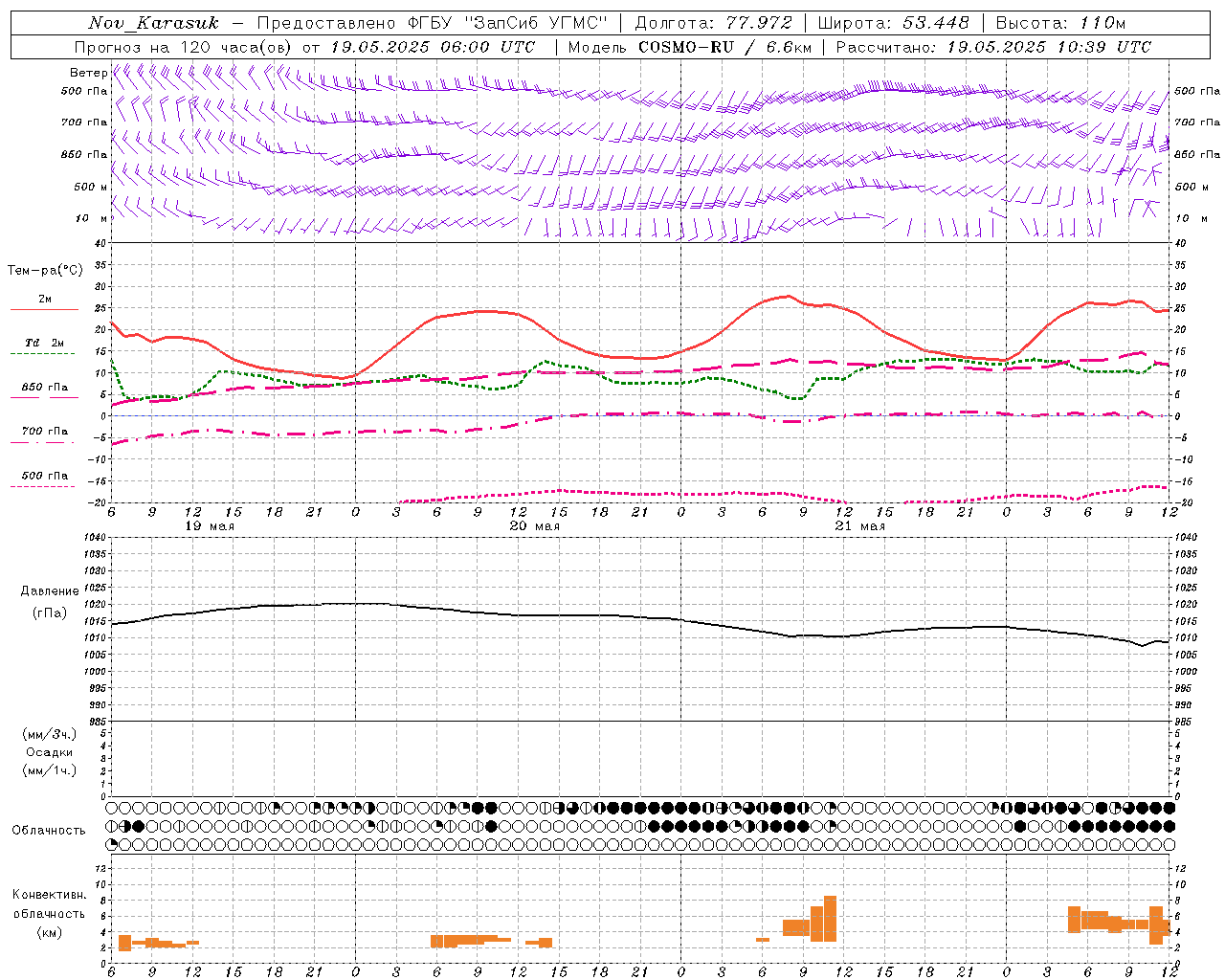Click the 'Тем-ра(°C)' temperature label
The image size is (1225, 980).
[45, 271]
